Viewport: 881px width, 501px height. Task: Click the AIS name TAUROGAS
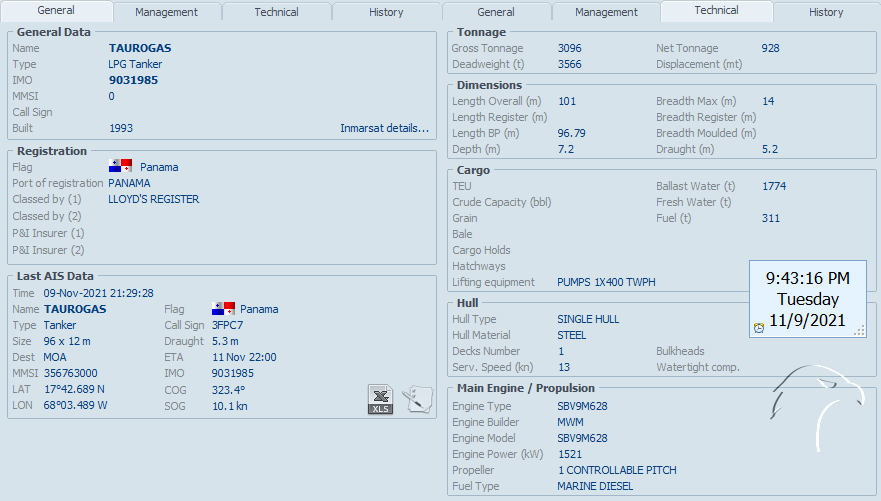75,309
